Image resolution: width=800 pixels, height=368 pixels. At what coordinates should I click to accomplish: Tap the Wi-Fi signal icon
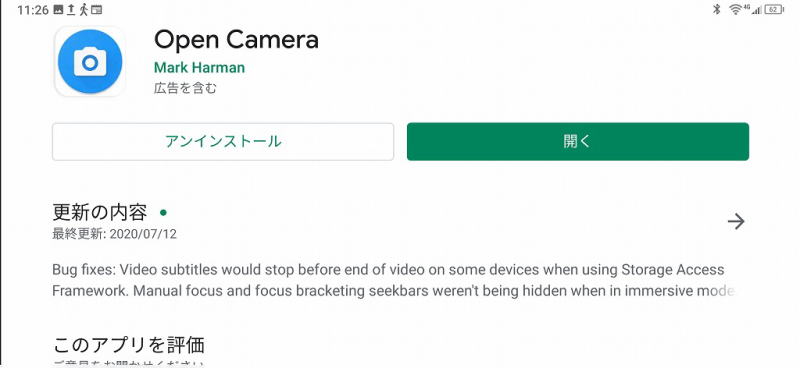[x=735, y=9]
